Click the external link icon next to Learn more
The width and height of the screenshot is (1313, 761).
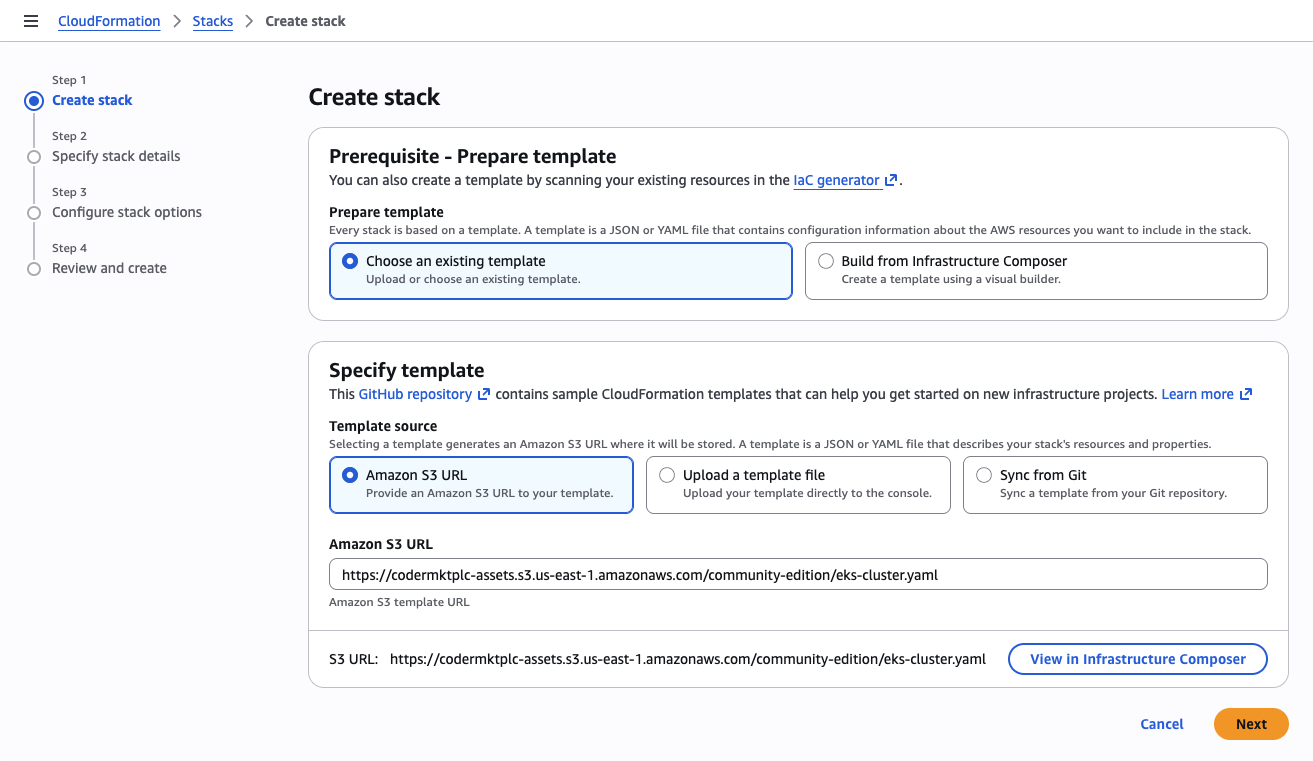tap(1246, 393)
